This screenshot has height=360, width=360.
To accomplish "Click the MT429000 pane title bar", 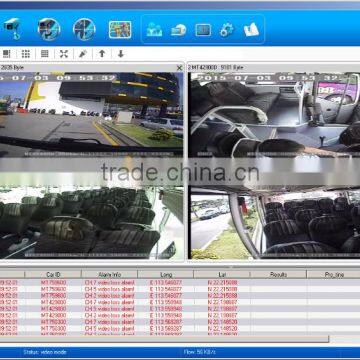I will pos(274,67).
